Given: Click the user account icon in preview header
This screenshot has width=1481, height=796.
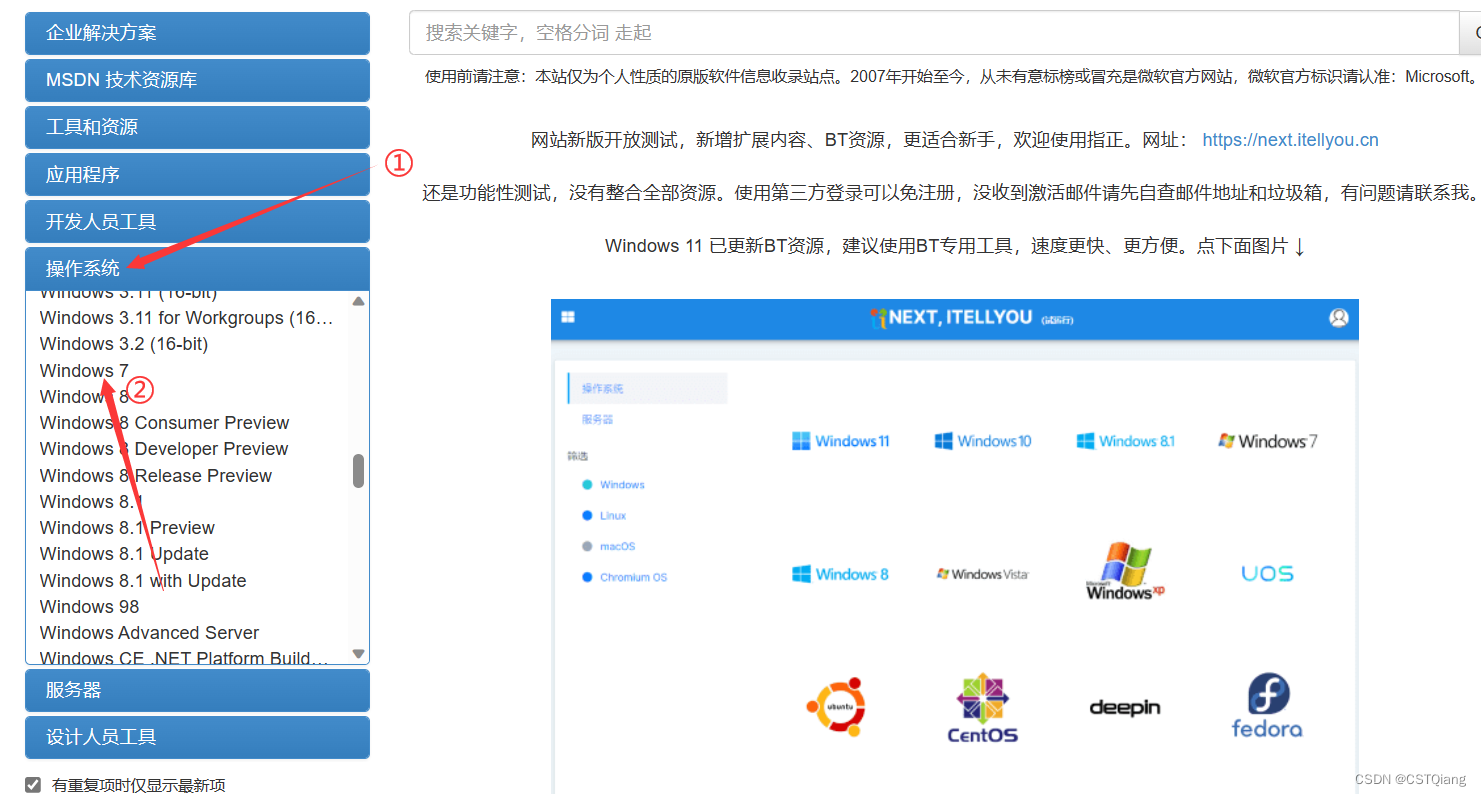Looking at the screenshot, I should coord(1339,318).
